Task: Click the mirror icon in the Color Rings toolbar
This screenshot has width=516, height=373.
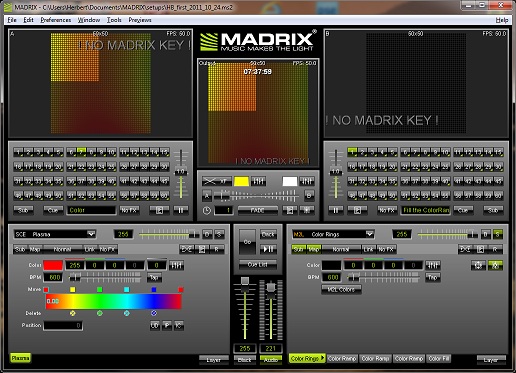Action: 465,249
